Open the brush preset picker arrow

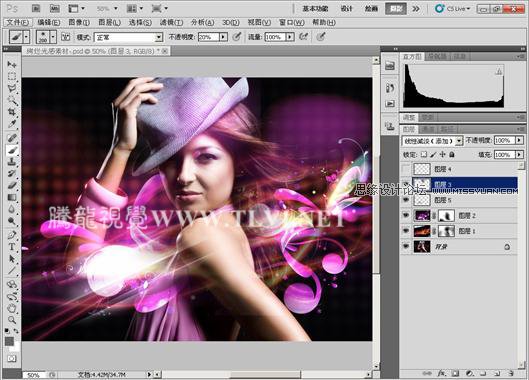pos(53,37)
